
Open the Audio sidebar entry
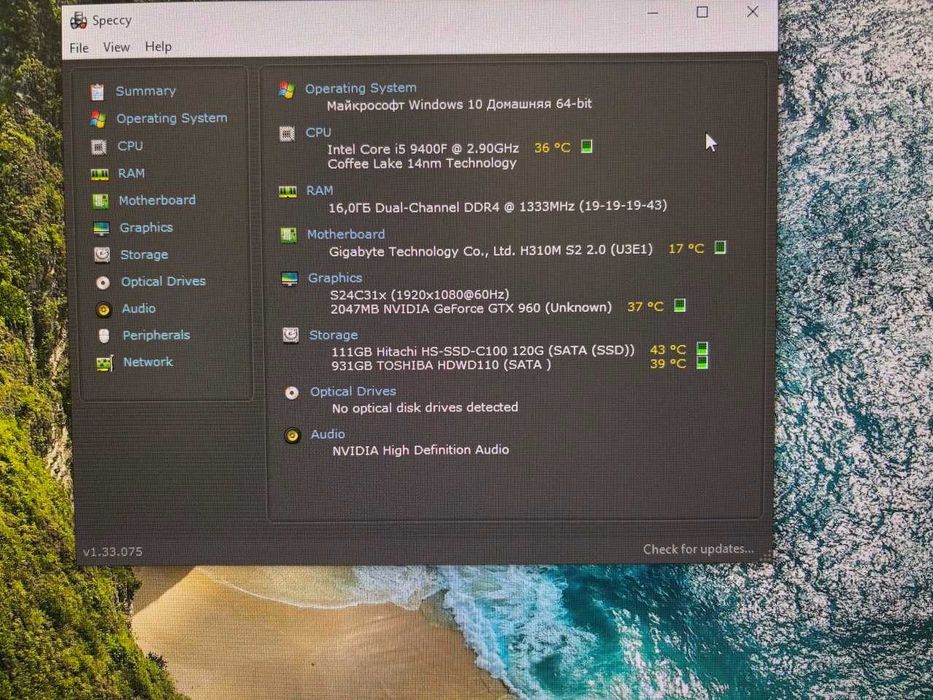139,308
